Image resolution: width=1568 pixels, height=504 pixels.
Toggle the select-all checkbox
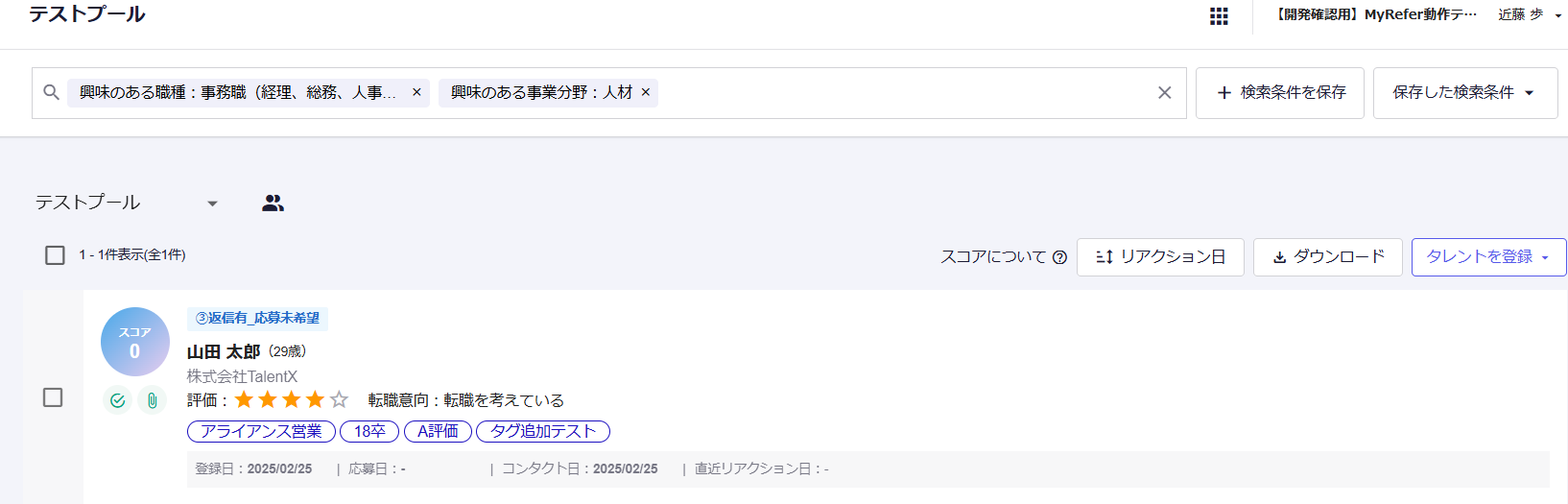55,255
